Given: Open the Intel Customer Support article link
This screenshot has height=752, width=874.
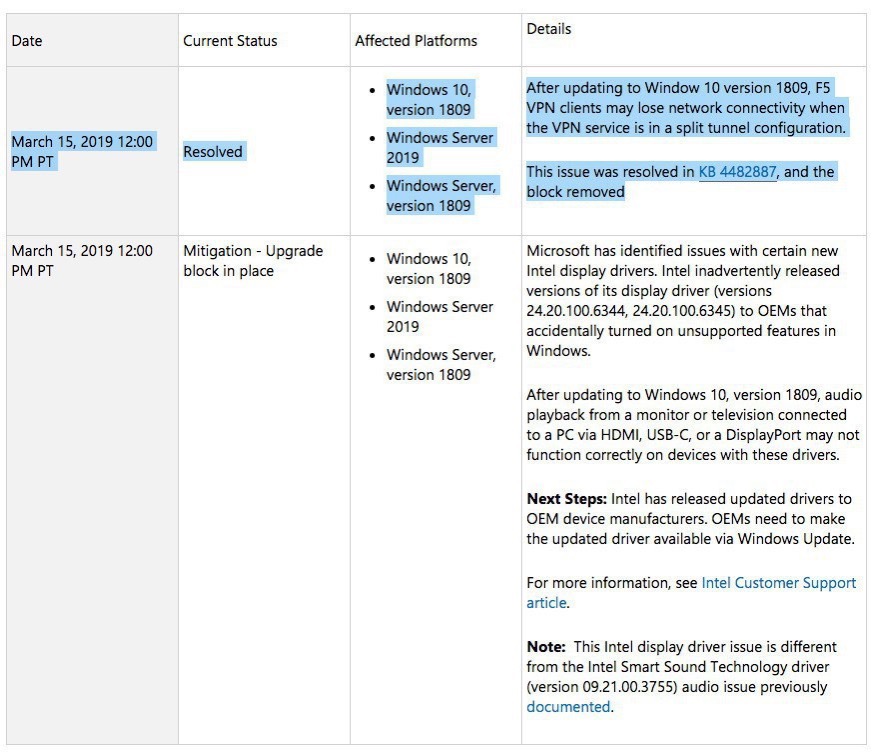Looking at the screenshot, I should point(778,583).
